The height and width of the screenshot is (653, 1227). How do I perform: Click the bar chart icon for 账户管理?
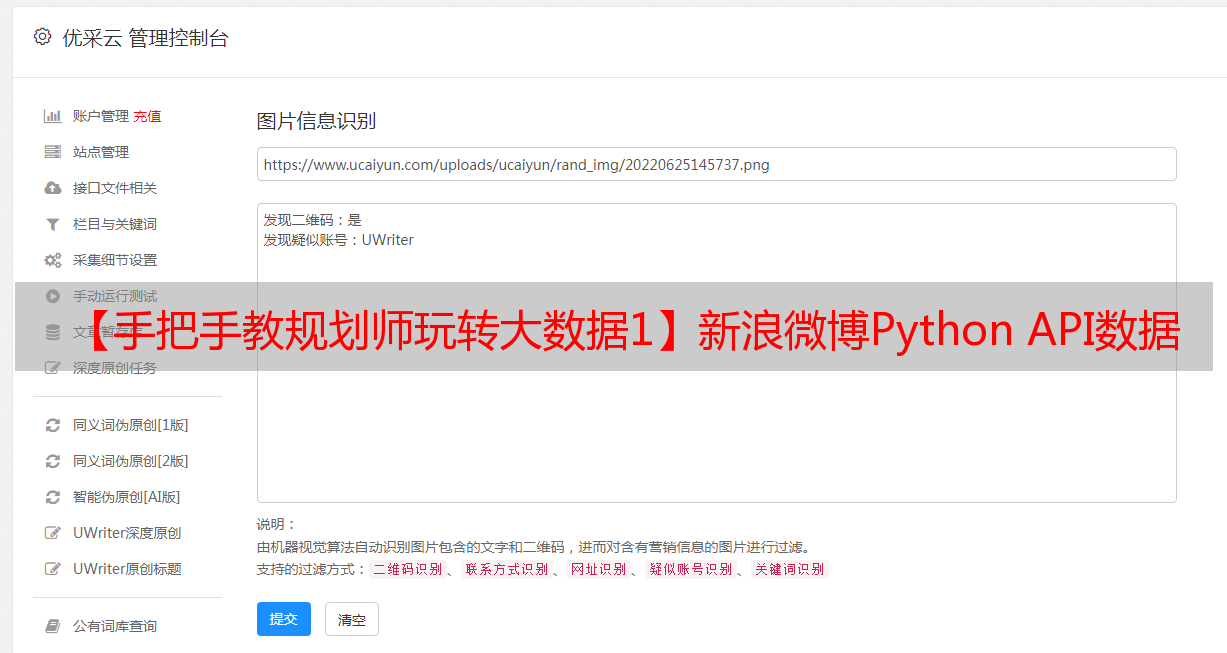pos(53,116)
